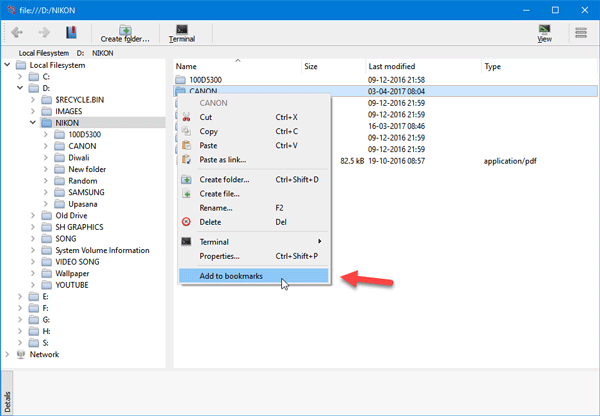Click Create folder toolbar icon
Image resolution: width=600 pixels, height=416 pixels.
(x=125, y=34)
